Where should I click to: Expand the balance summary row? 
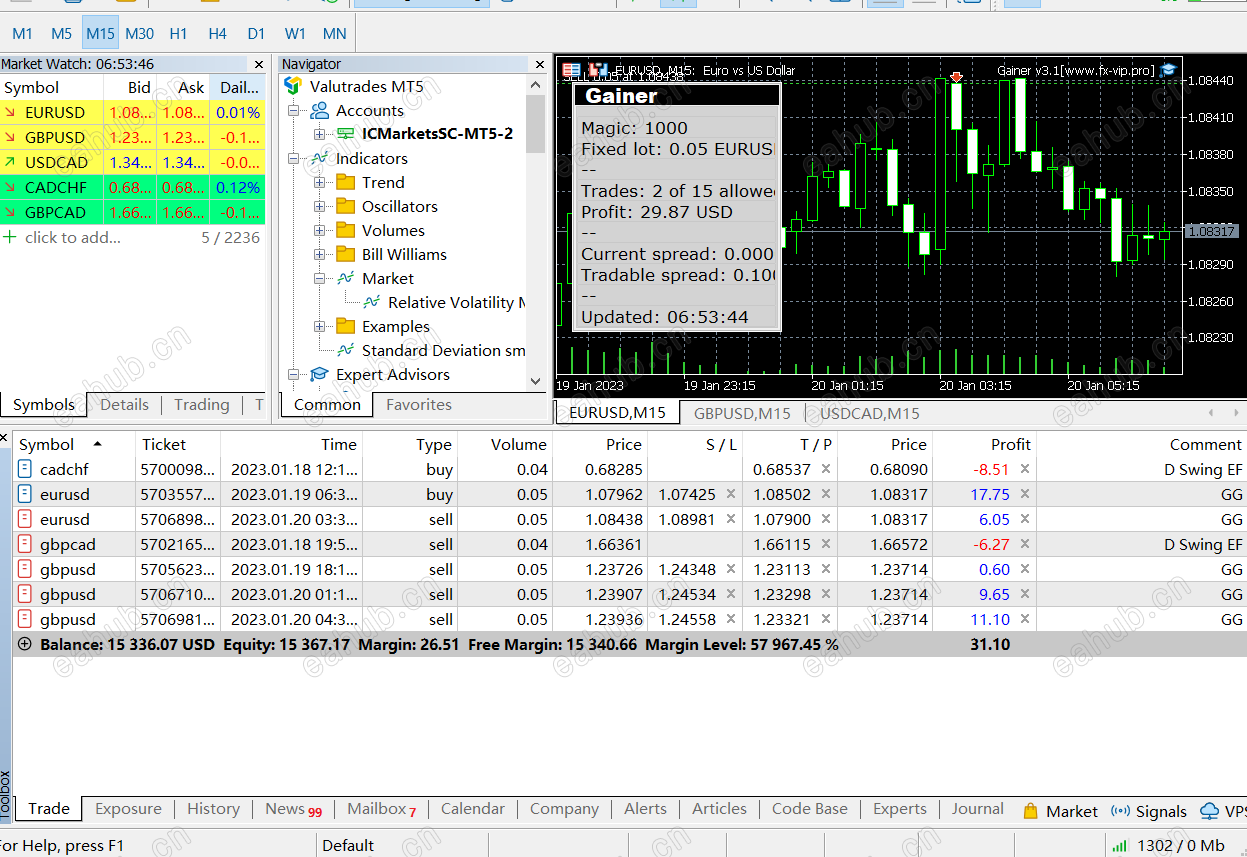[x=25, y=645]
